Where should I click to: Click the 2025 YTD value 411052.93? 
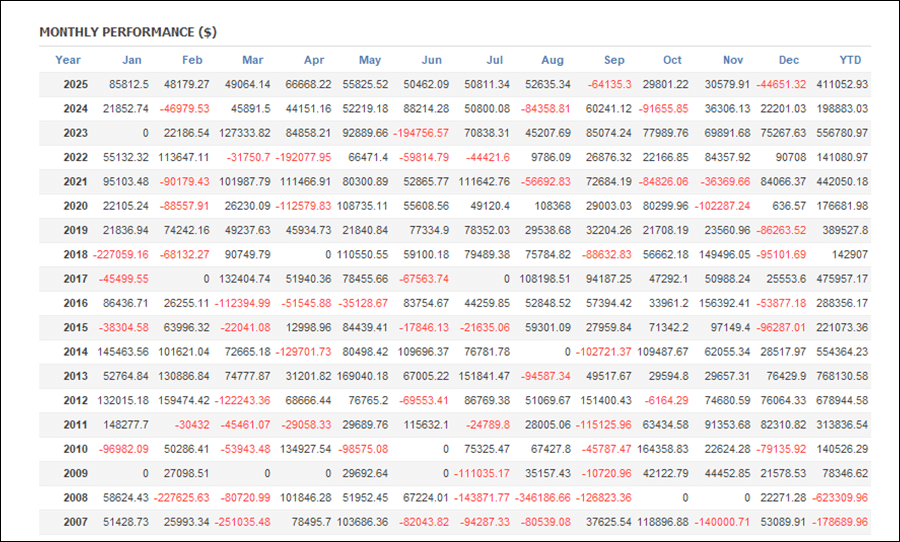[840, 84]
